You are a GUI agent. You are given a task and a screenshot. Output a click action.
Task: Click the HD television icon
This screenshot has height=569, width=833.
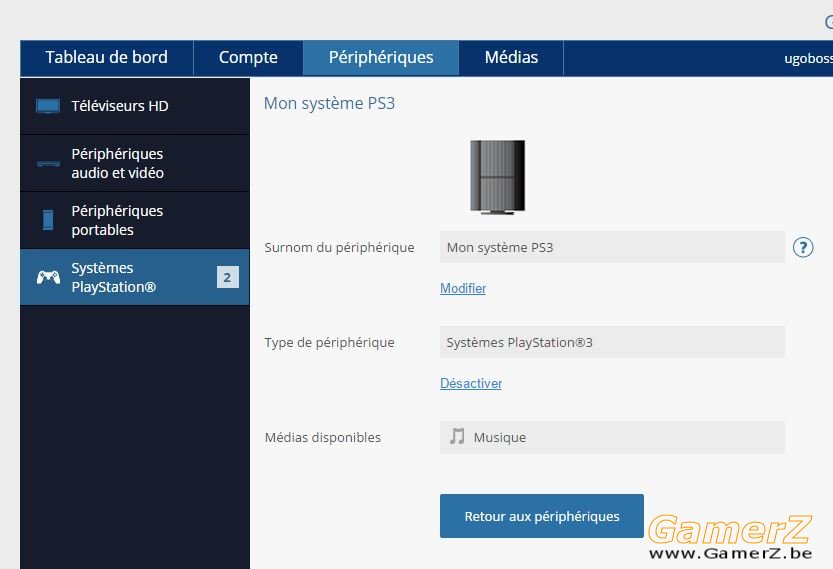(48, 106)
